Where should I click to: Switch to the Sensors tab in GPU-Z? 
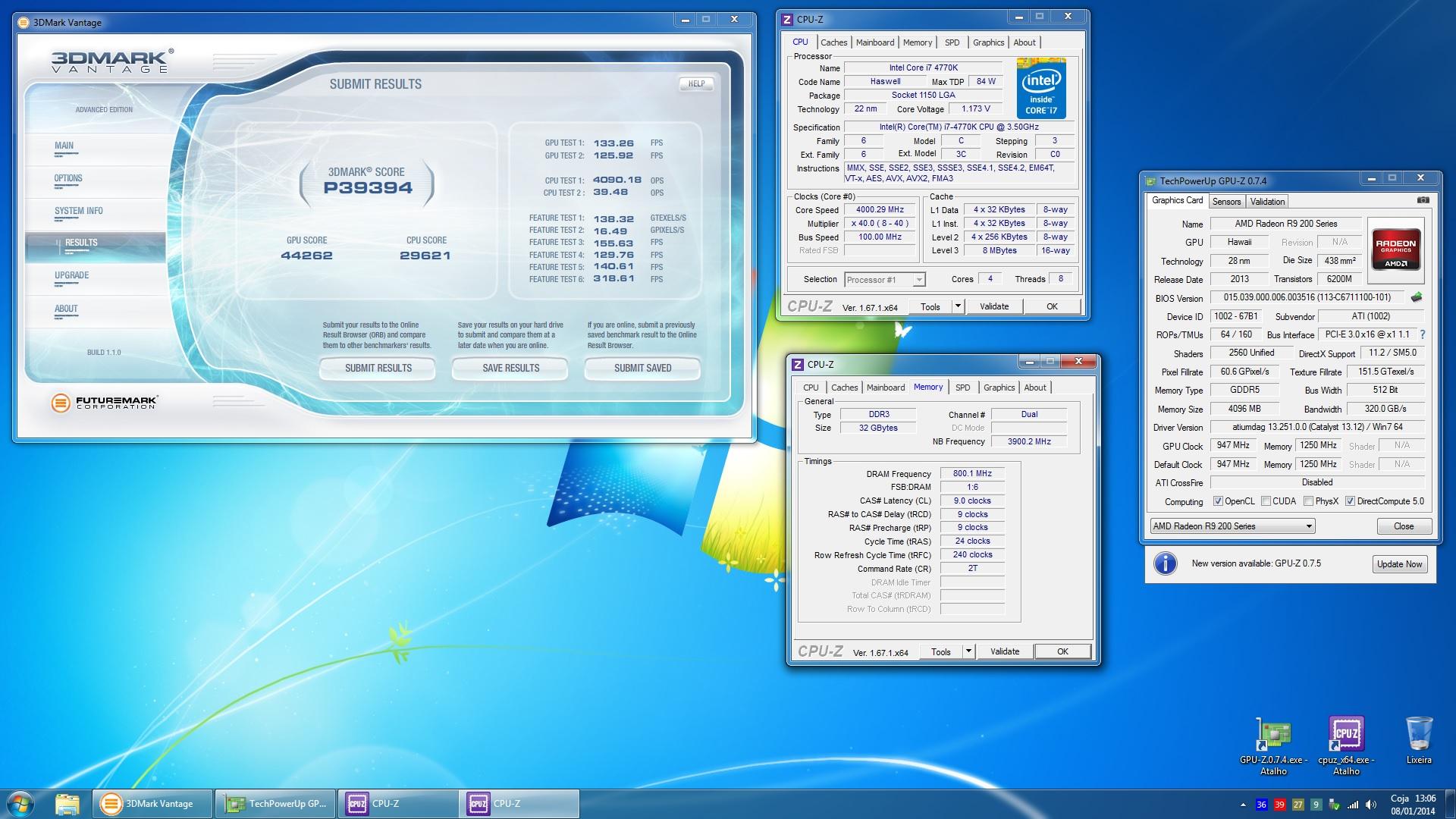point(1226,202)
